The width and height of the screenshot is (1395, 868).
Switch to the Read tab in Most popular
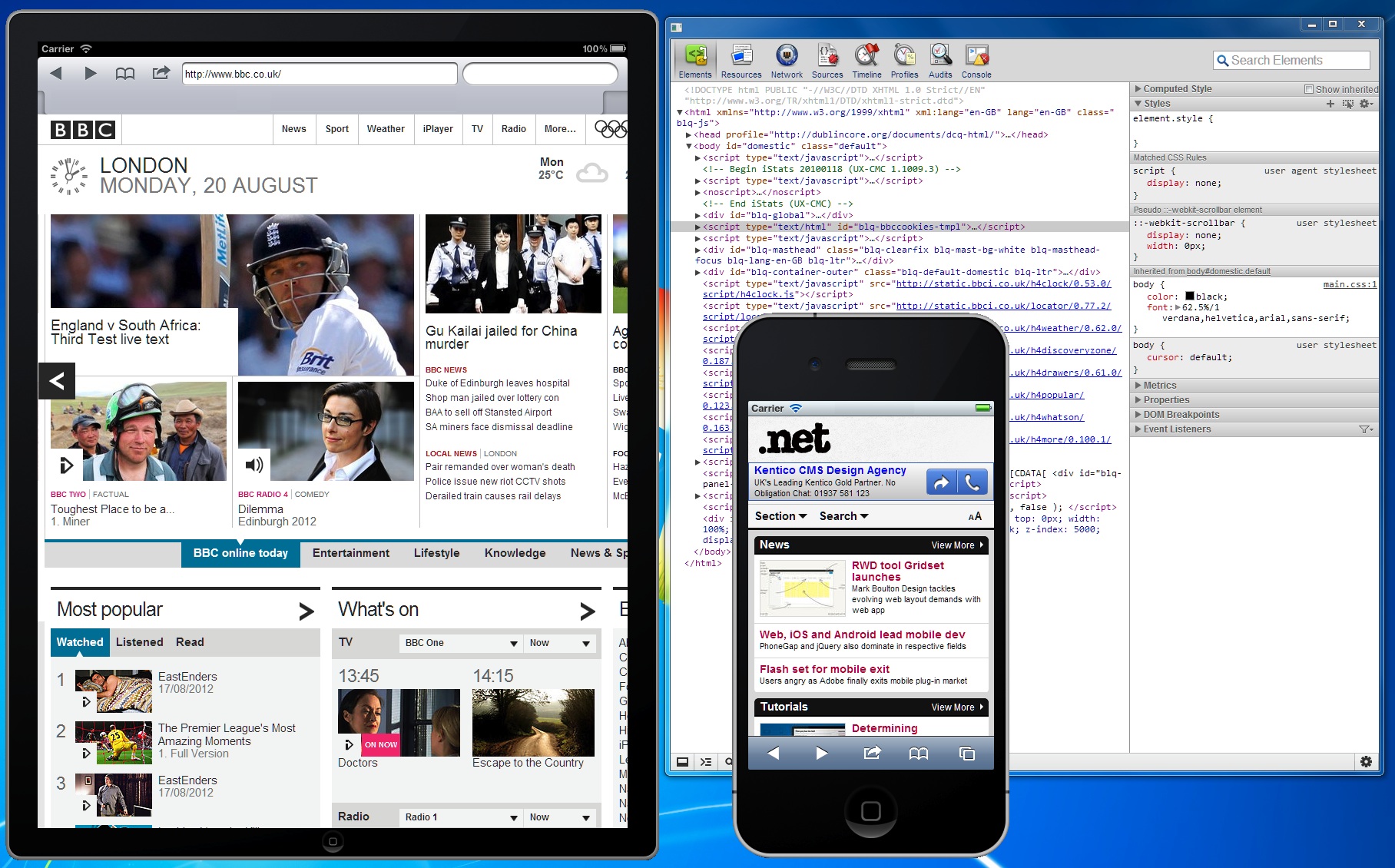190,642
